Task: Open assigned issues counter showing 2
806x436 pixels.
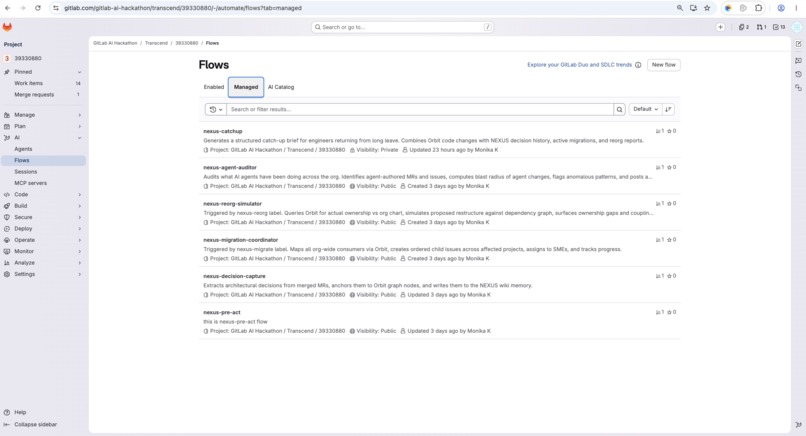Action: (x=744, y=27)
